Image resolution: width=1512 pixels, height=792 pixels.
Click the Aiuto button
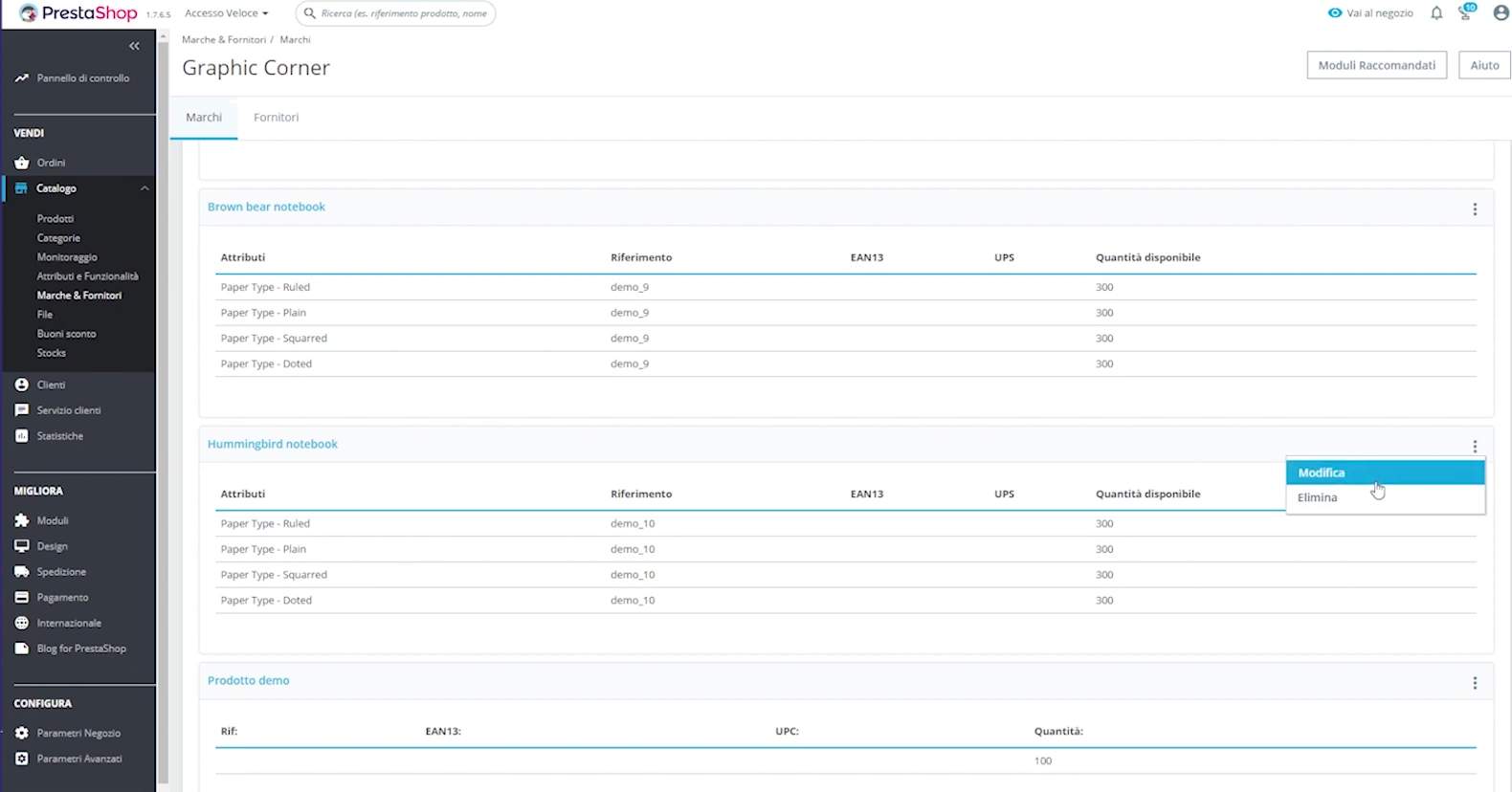coord(1484,65)
